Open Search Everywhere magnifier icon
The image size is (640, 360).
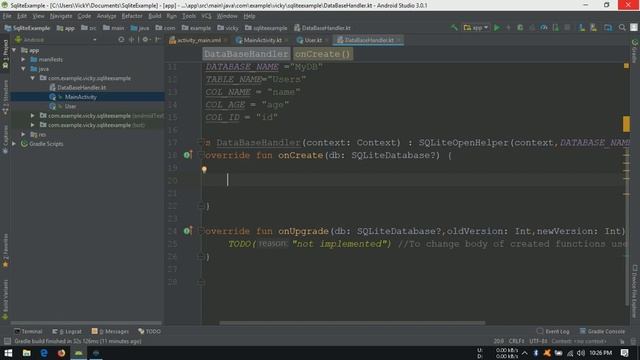(x=622, y=28)
